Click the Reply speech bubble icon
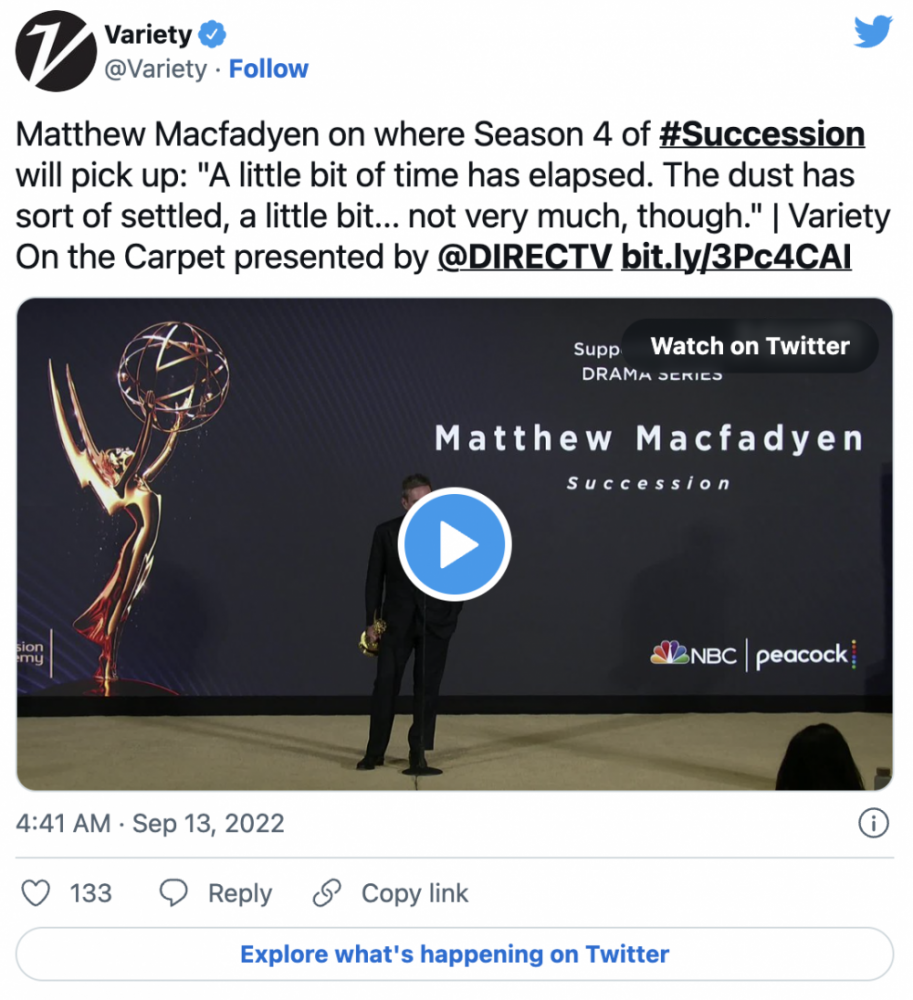913x1000 pixels. (x=173, y=893)
